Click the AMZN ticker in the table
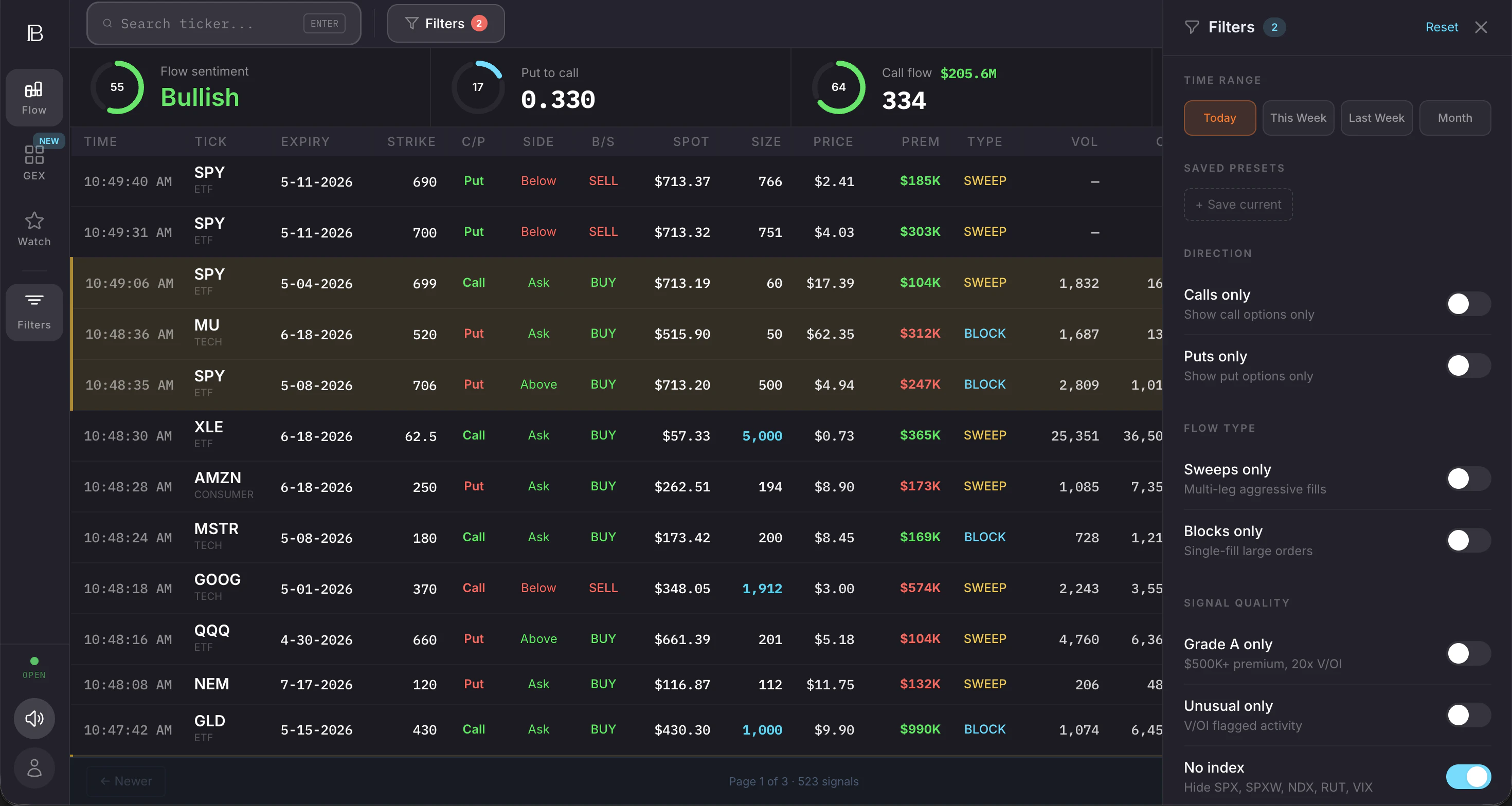The height and width of the screenshot is (806, 1512). [x=218, y=478]
